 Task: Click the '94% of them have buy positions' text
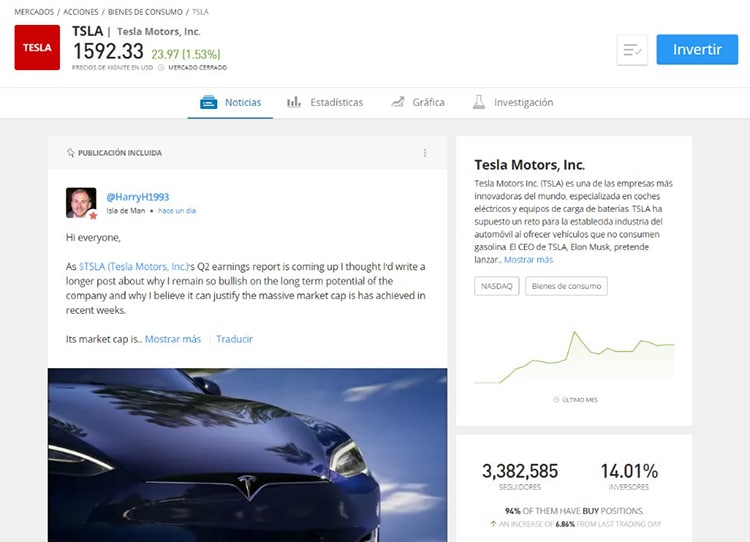[x=574, y=511]
